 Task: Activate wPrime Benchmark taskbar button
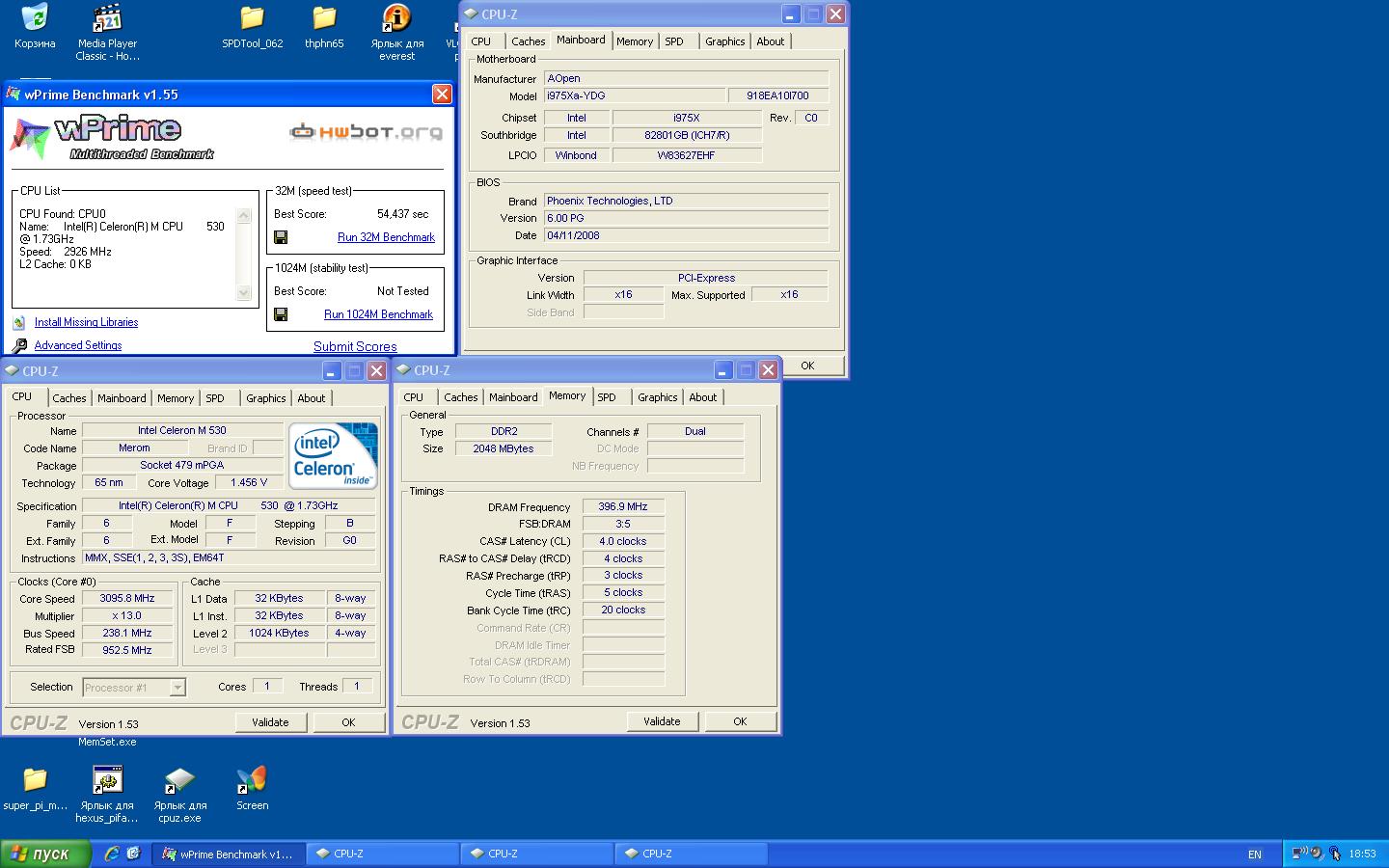[229, 854]
